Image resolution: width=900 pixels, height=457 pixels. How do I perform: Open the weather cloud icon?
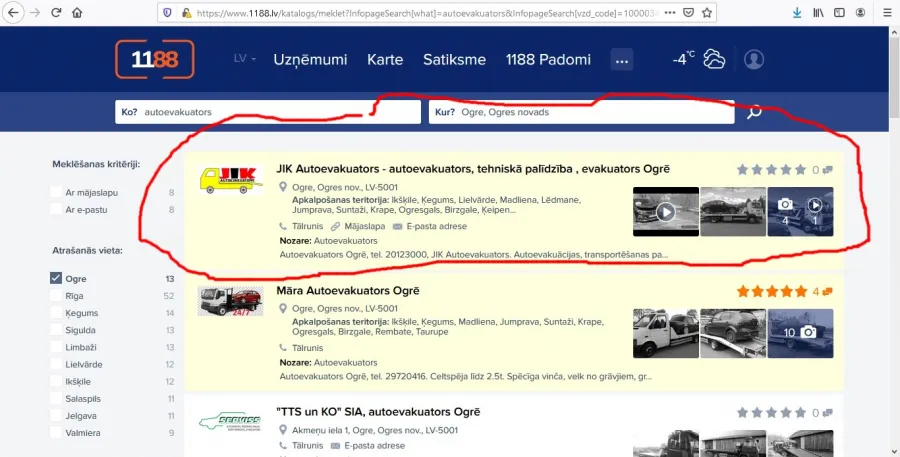(x=714, y=59)
